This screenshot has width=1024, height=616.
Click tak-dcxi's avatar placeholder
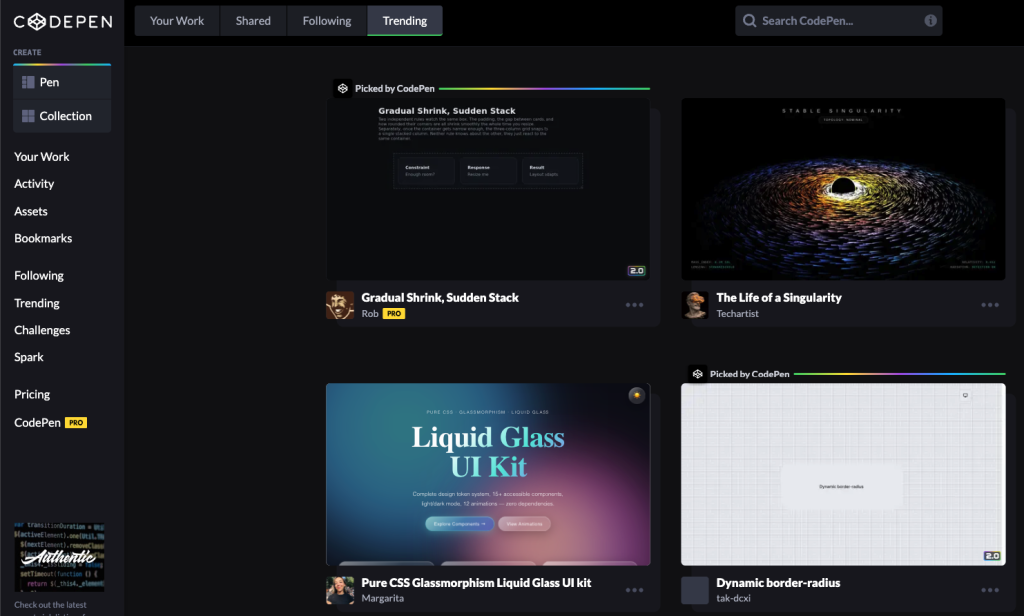pyautogui.click(x=695, y=590)
